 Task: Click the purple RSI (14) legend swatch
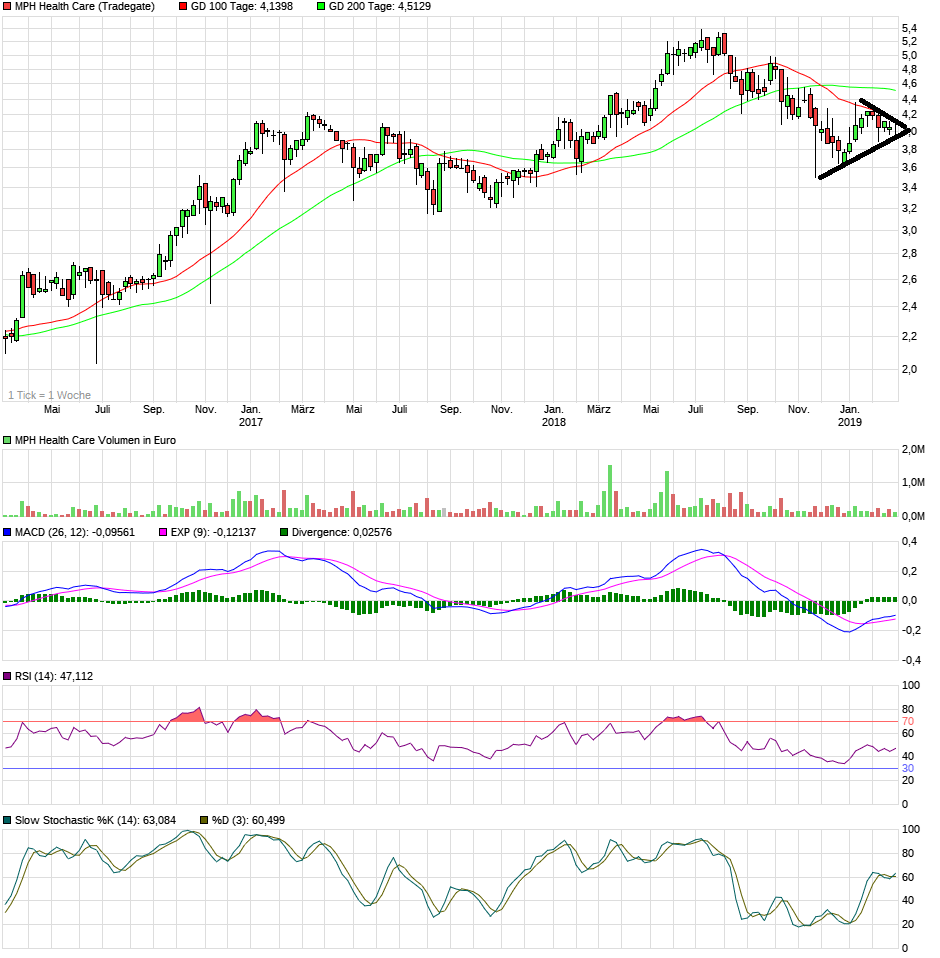click(8, 677)
